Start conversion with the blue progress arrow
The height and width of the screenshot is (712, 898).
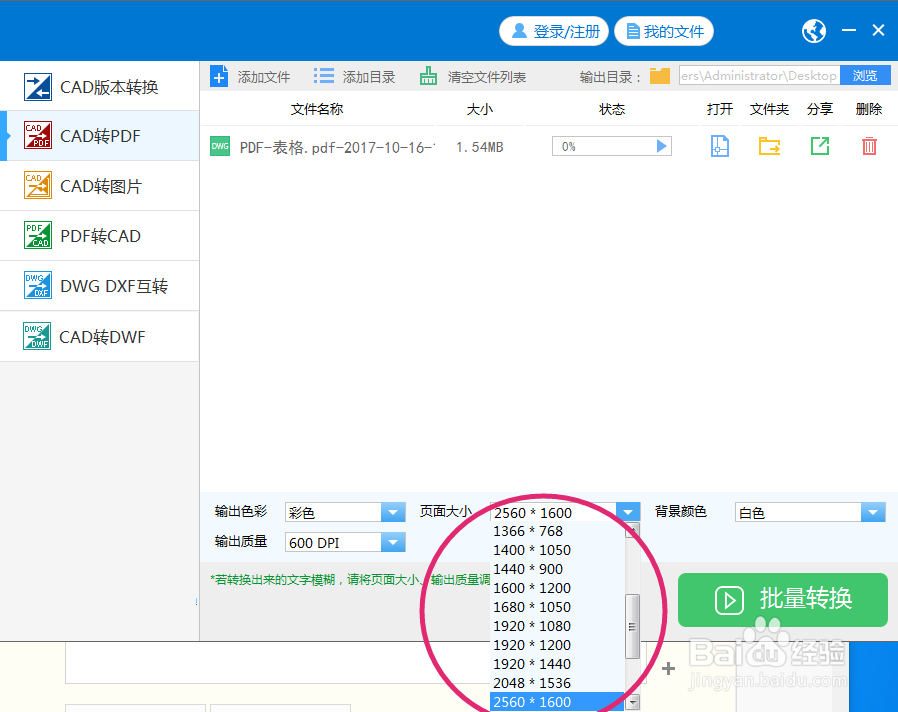(x=660, y=145)
